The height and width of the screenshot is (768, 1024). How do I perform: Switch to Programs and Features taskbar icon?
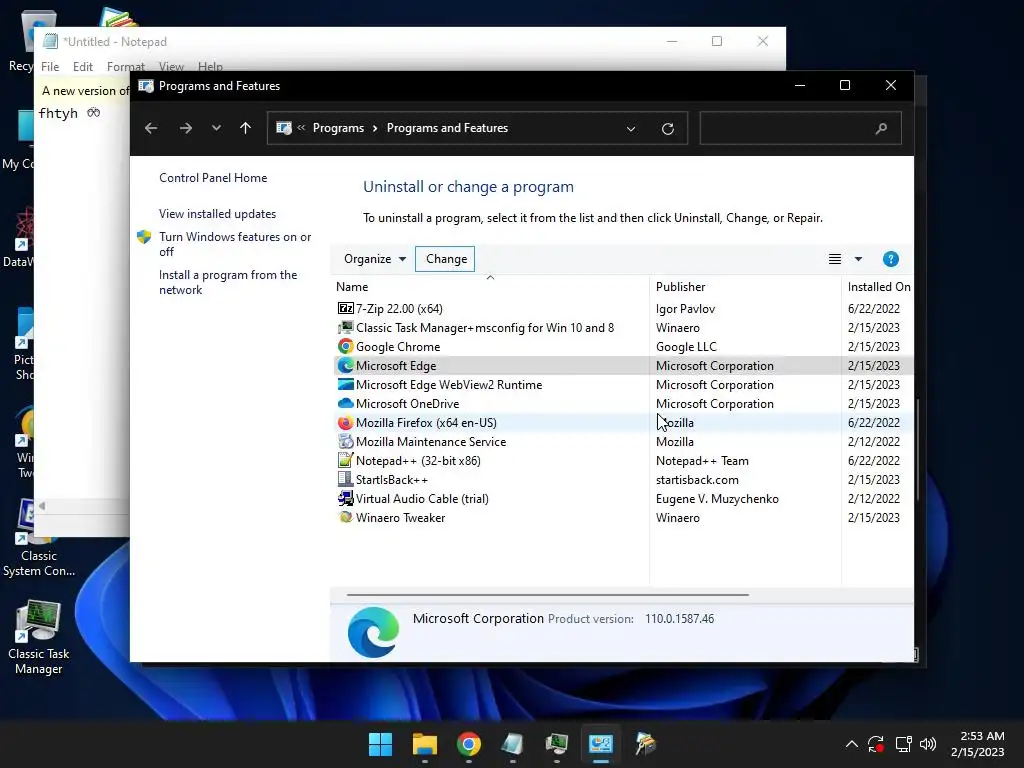point(601,744)
